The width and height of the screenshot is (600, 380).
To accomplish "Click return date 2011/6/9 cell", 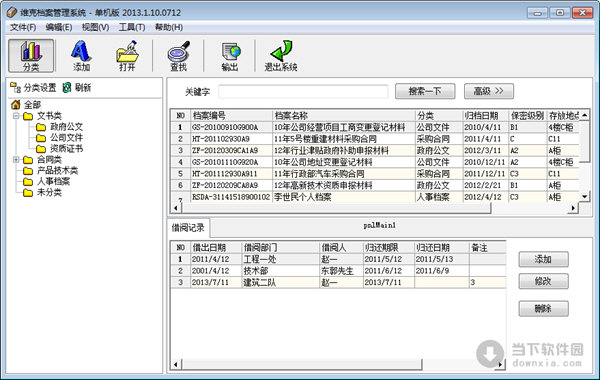I will (442, 271).
